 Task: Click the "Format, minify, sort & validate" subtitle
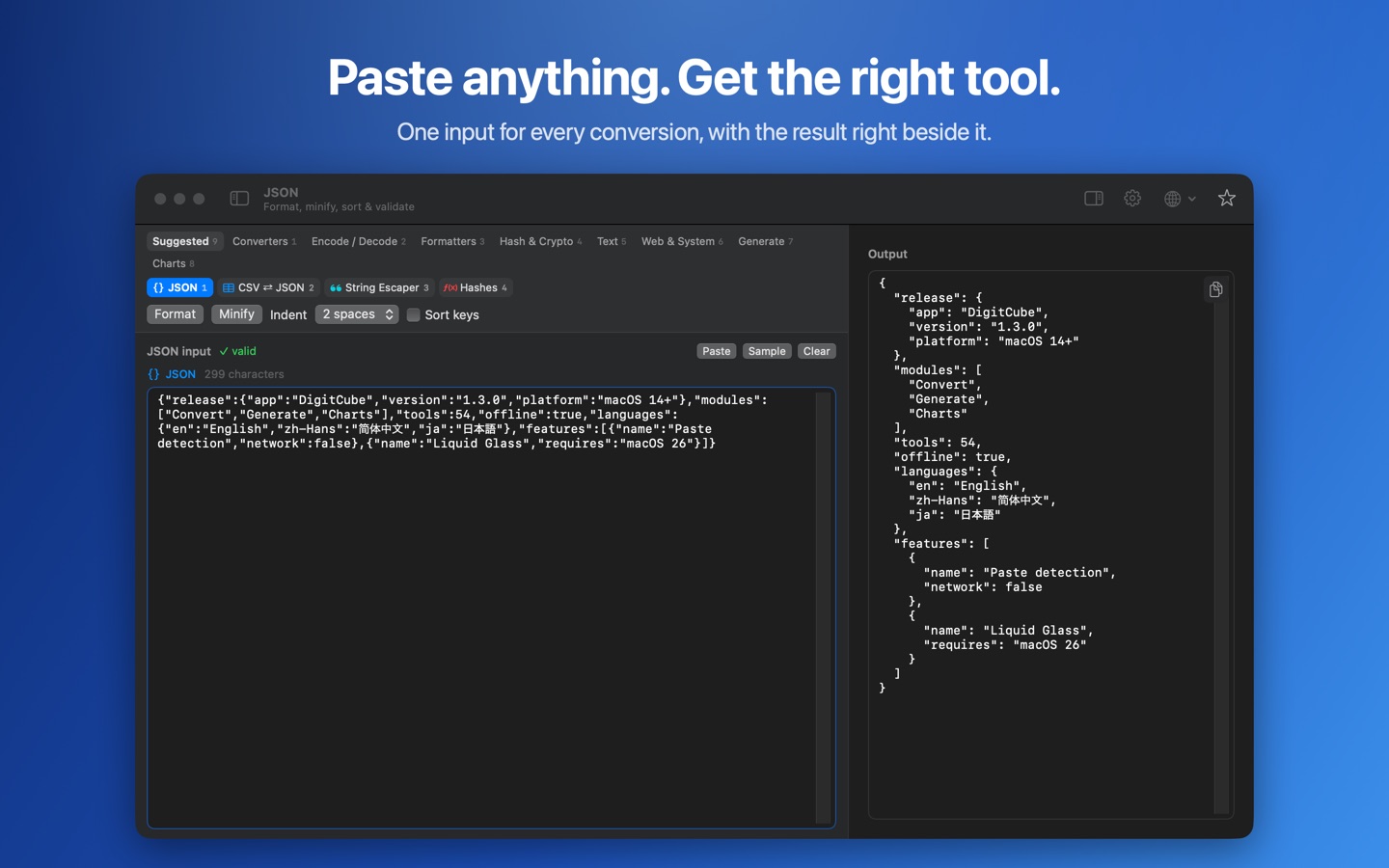click(339, 206)
